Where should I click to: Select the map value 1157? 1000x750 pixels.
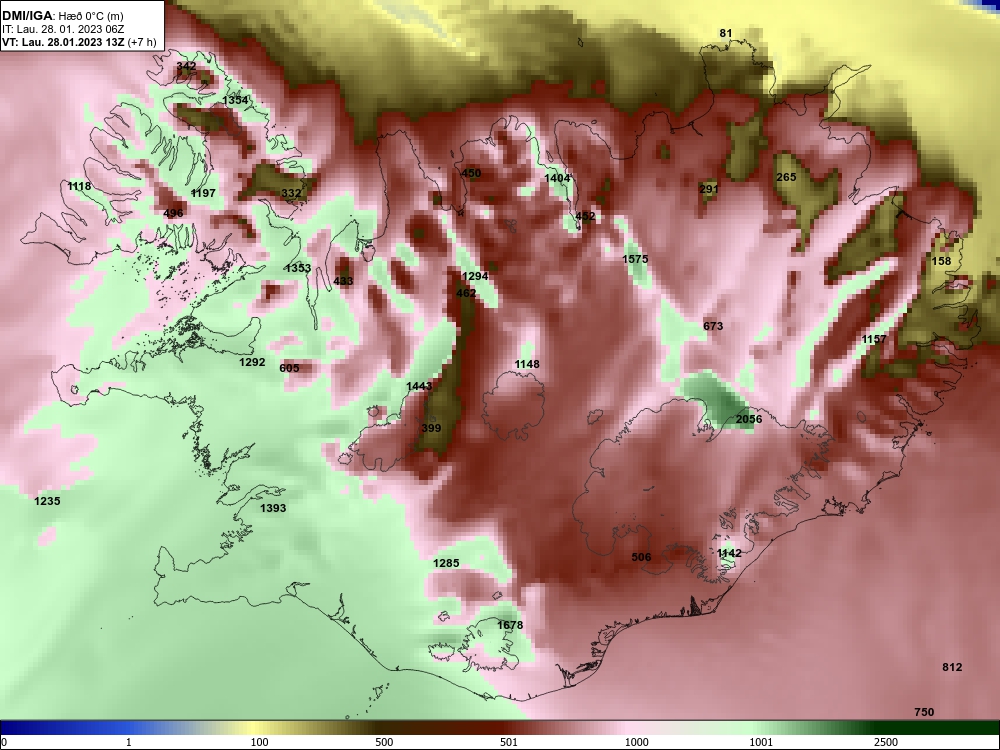click(x=874, y=339)
